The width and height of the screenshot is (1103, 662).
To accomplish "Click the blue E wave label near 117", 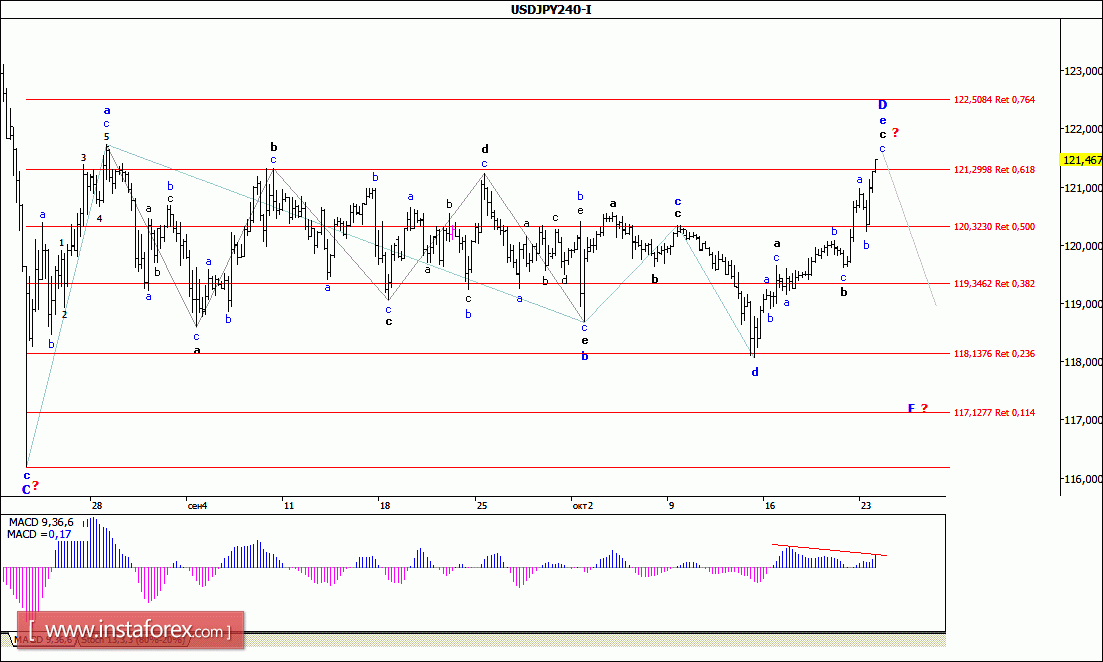I will click(x=911, y=408).
